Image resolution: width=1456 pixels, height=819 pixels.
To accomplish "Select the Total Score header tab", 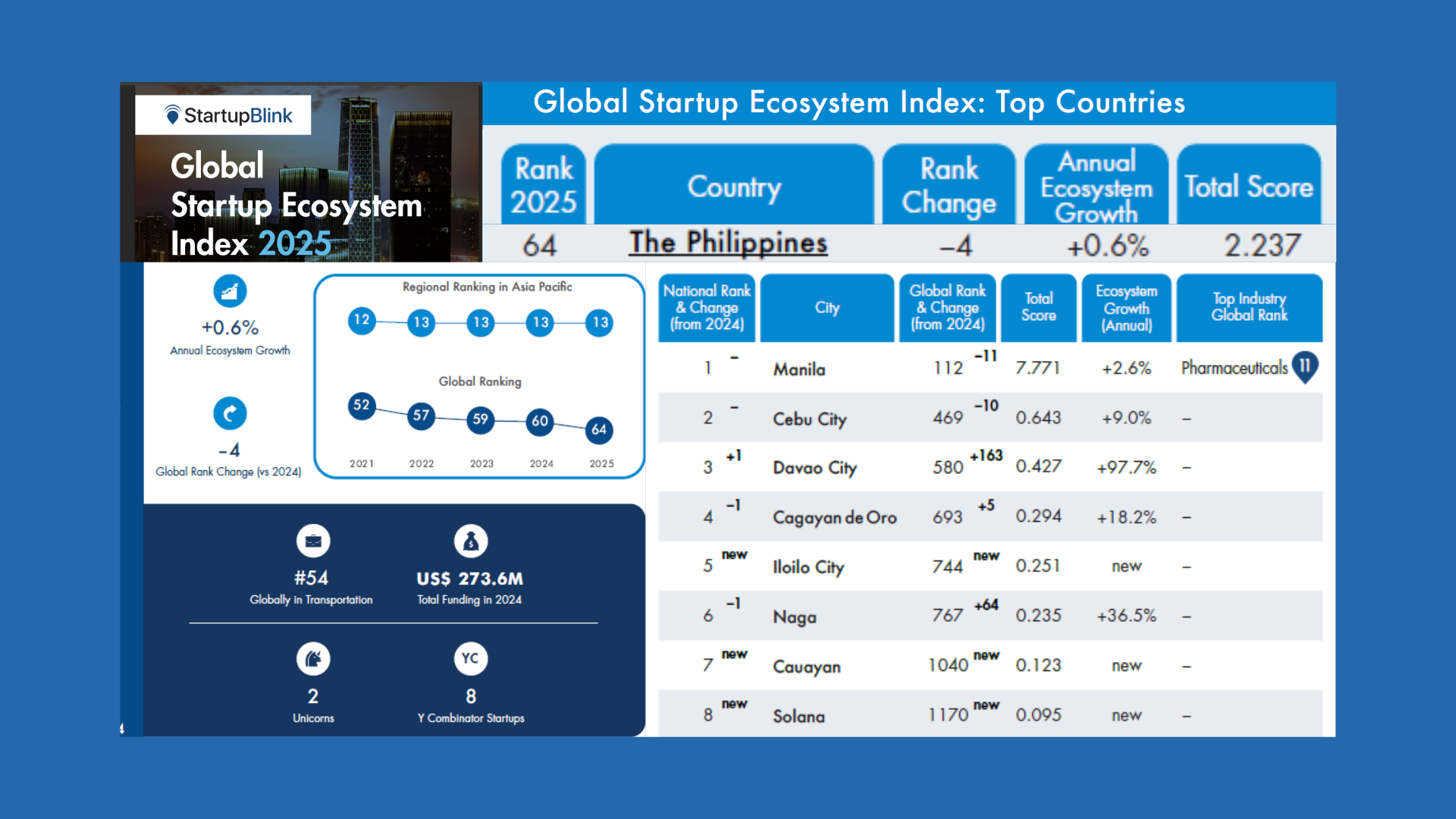I will [x=1248, y=187].
